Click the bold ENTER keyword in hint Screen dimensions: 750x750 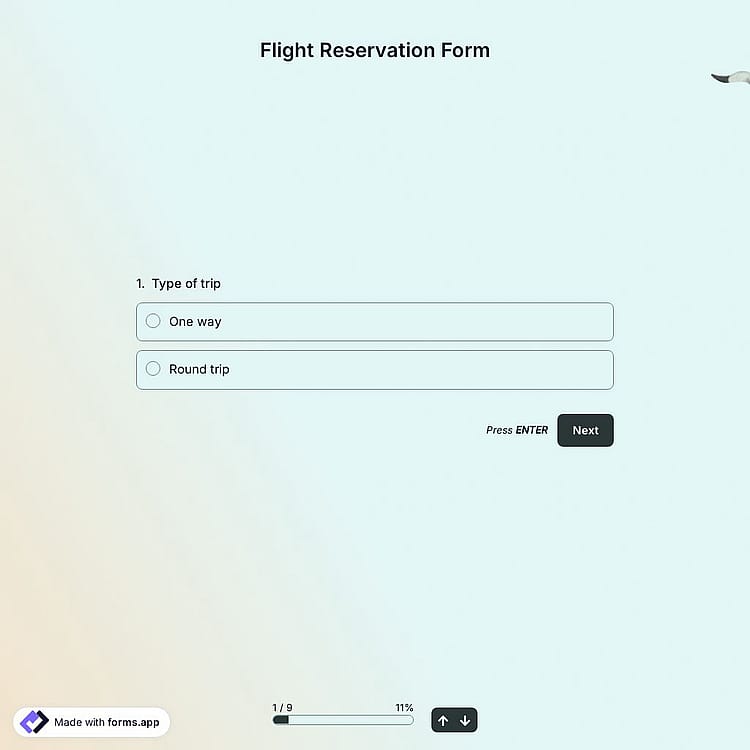click(532, 430)
